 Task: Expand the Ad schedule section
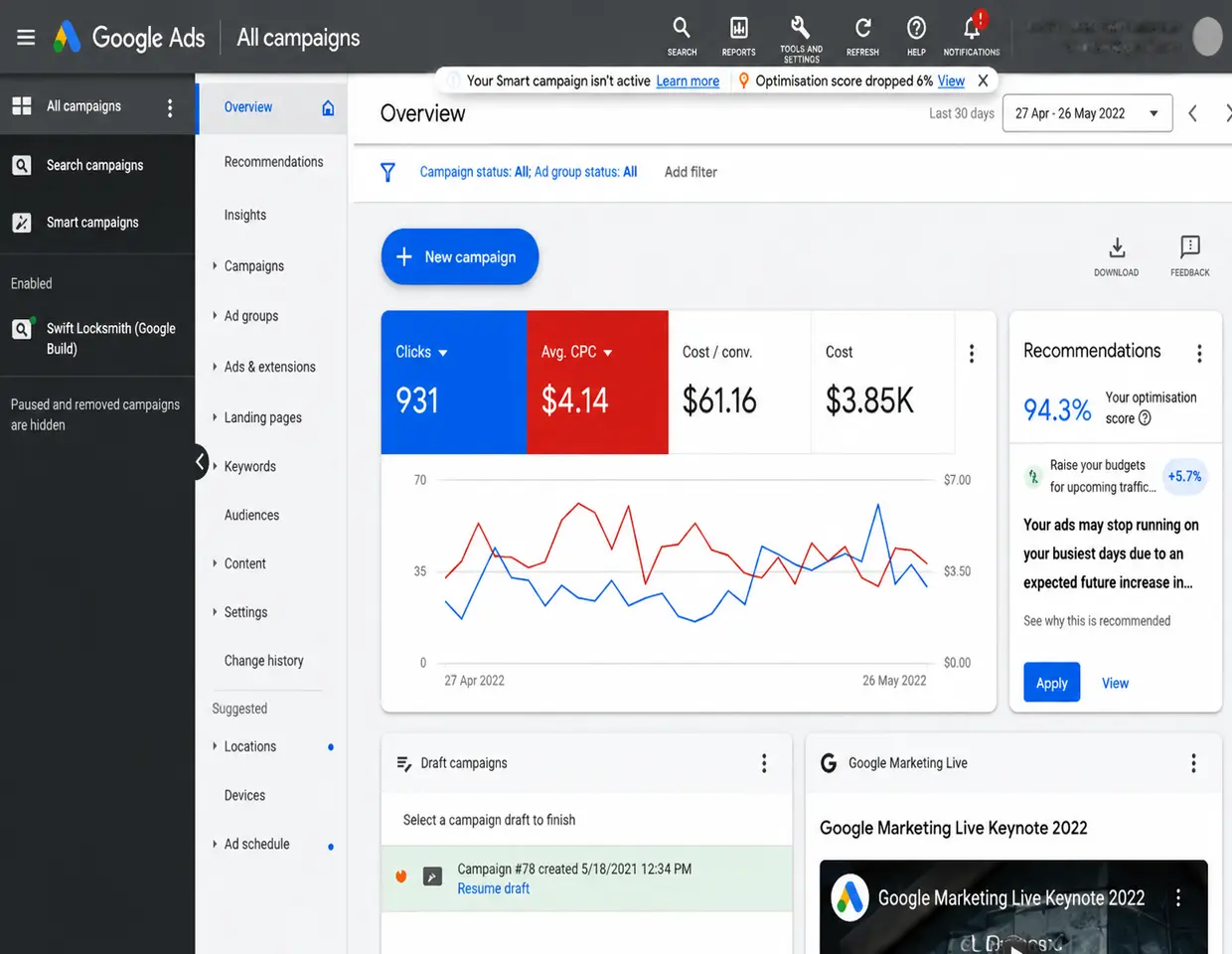[x=215, y=844]
